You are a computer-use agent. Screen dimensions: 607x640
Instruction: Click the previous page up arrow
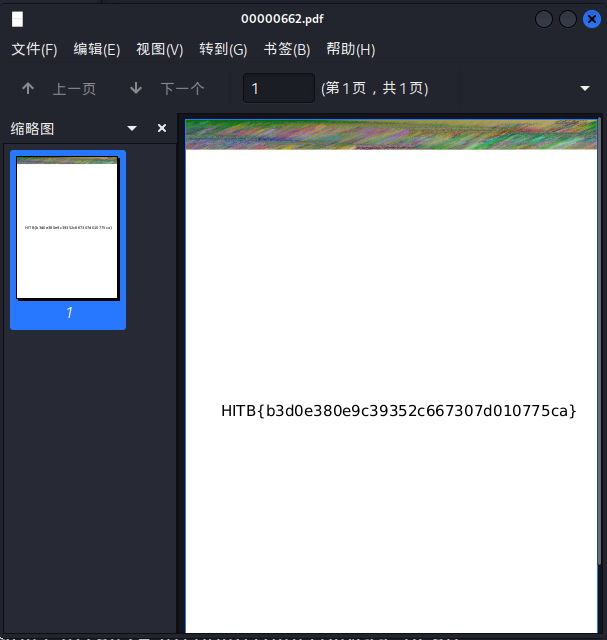[x=28, y=88]
